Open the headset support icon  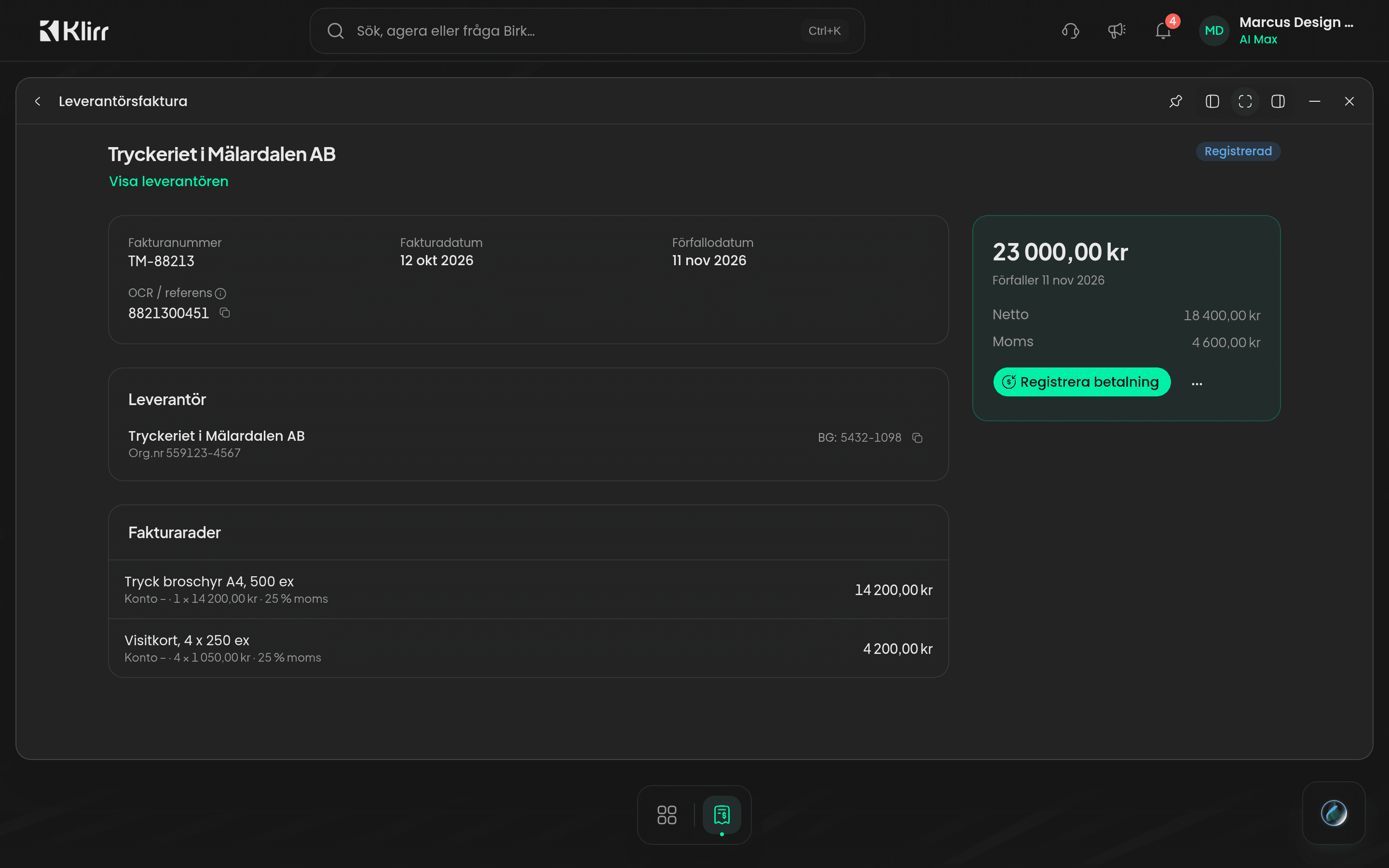[1071, 31]
